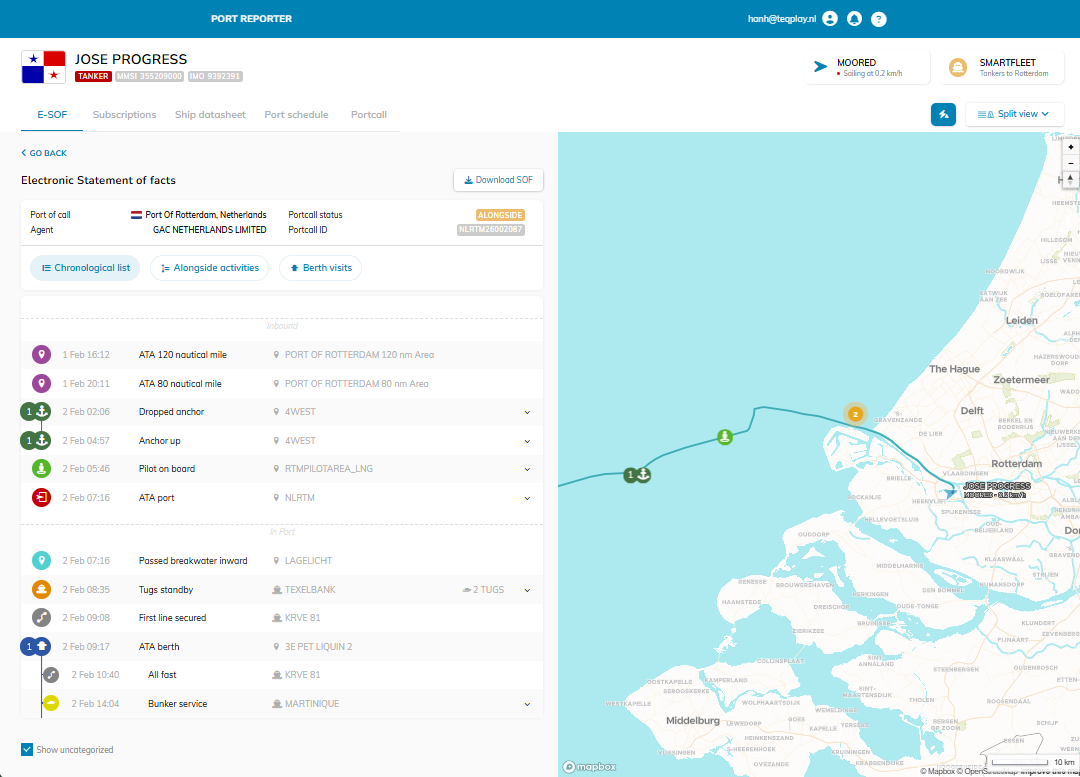1080x777 pixels.
Task: Switch to Alongside activities view
Action: point(210,268)
